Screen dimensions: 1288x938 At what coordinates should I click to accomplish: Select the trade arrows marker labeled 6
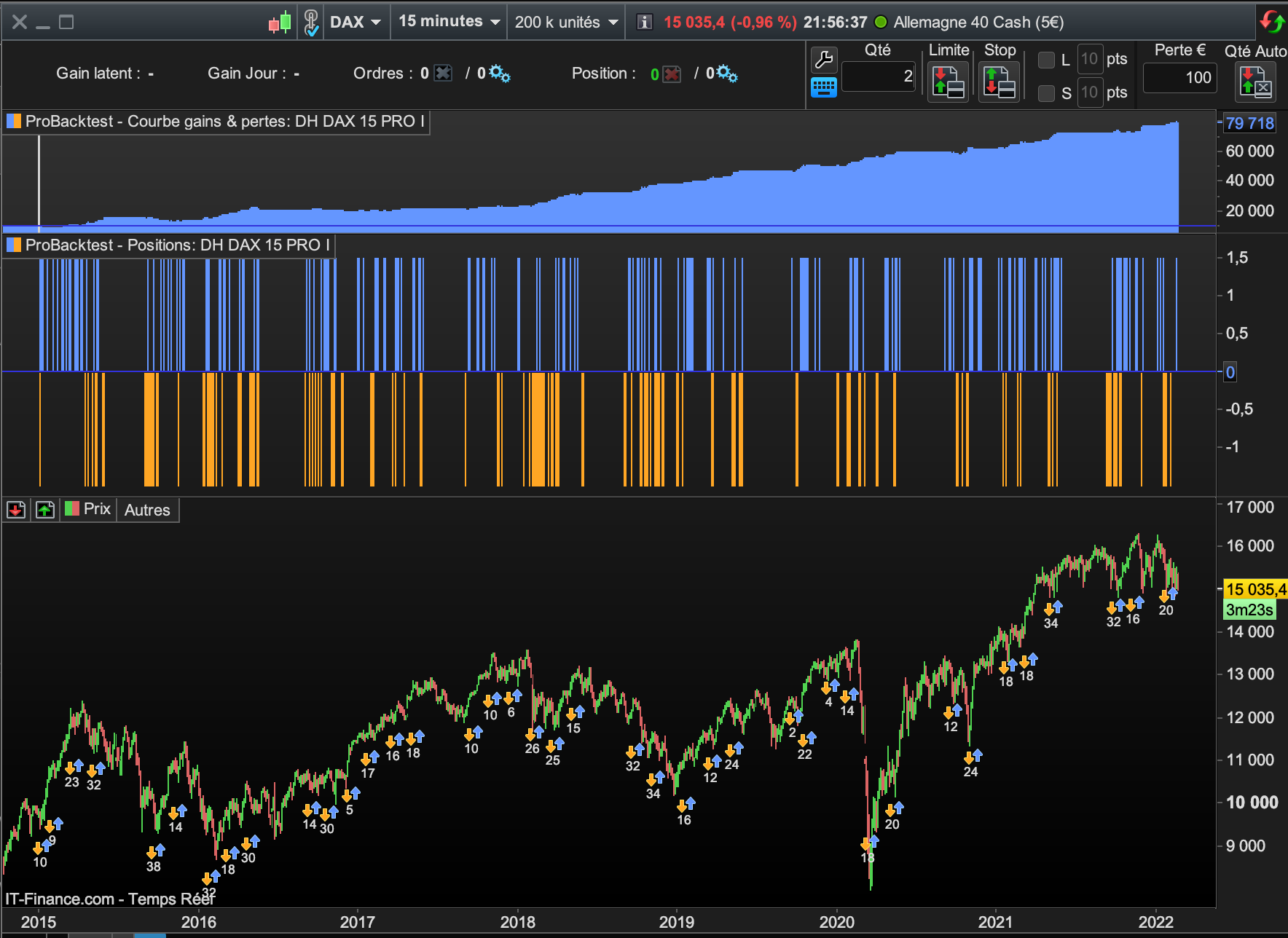click(x=513, y=697)
